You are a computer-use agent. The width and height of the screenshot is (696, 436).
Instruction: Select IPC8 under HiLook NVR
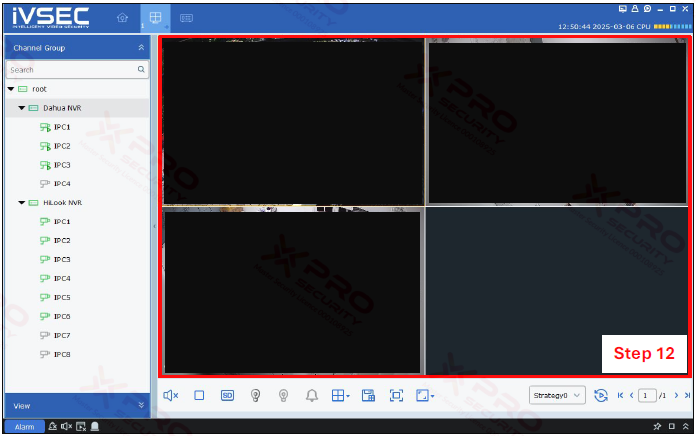click(x=62, y=354)
